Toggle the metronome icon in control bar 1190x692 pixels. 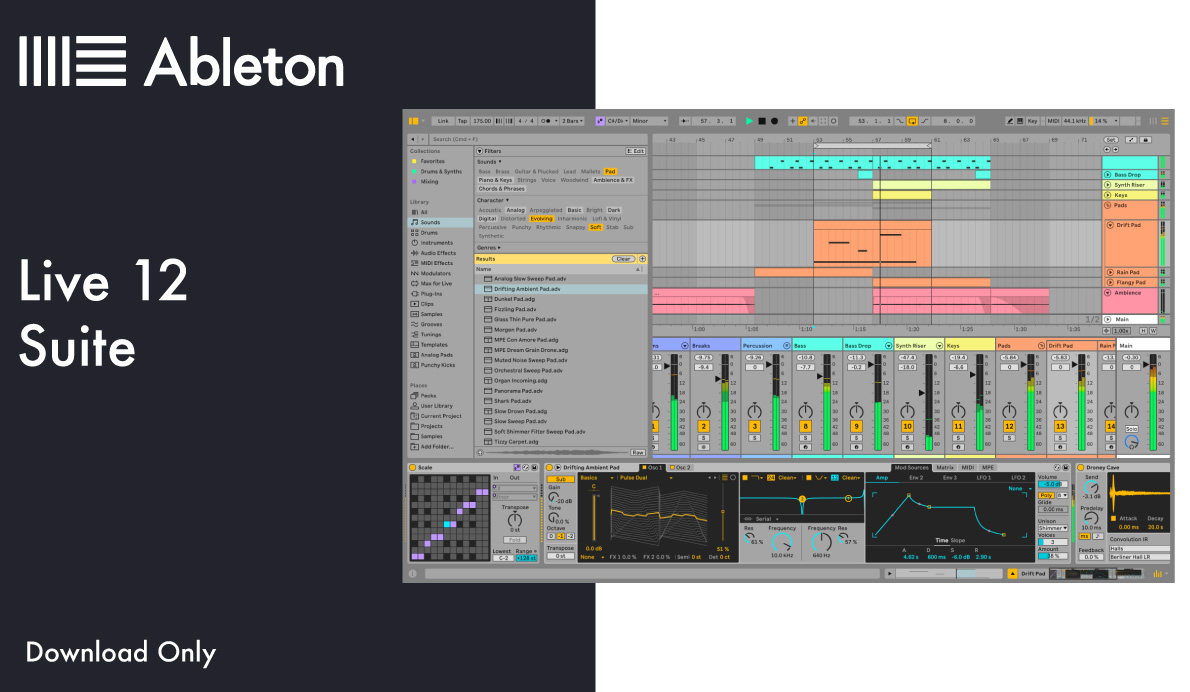[x=546, y=121]
